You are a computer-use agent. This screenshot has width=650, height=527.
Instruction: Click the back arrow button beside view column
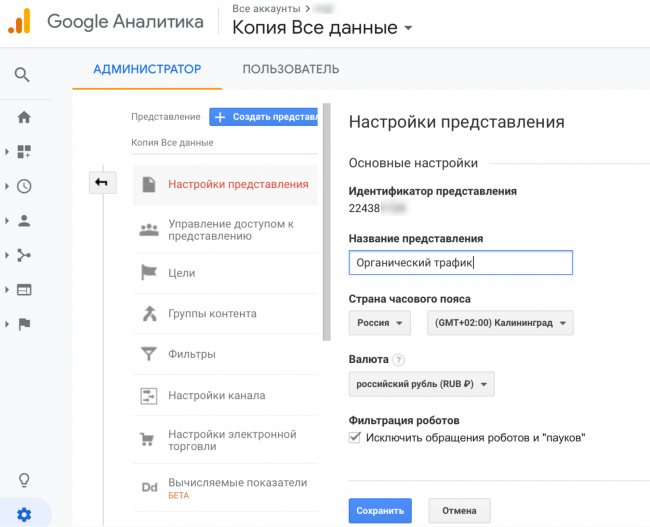[x=102, y=182]
